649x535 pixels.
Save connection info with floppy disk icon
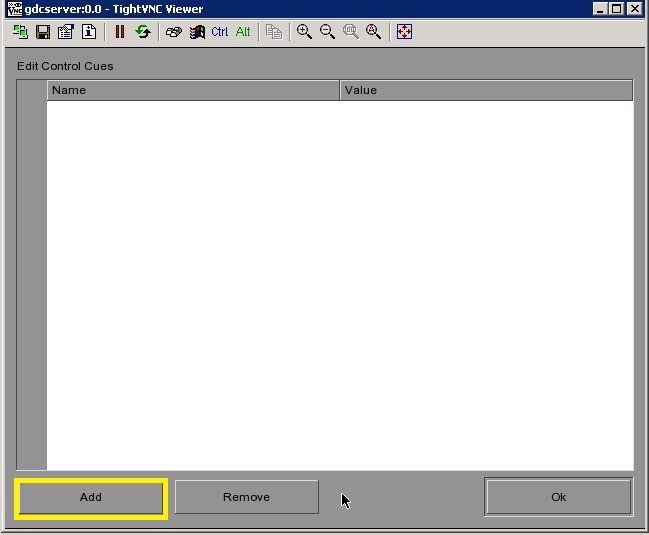pyautogui.click(x=43, y=32)
